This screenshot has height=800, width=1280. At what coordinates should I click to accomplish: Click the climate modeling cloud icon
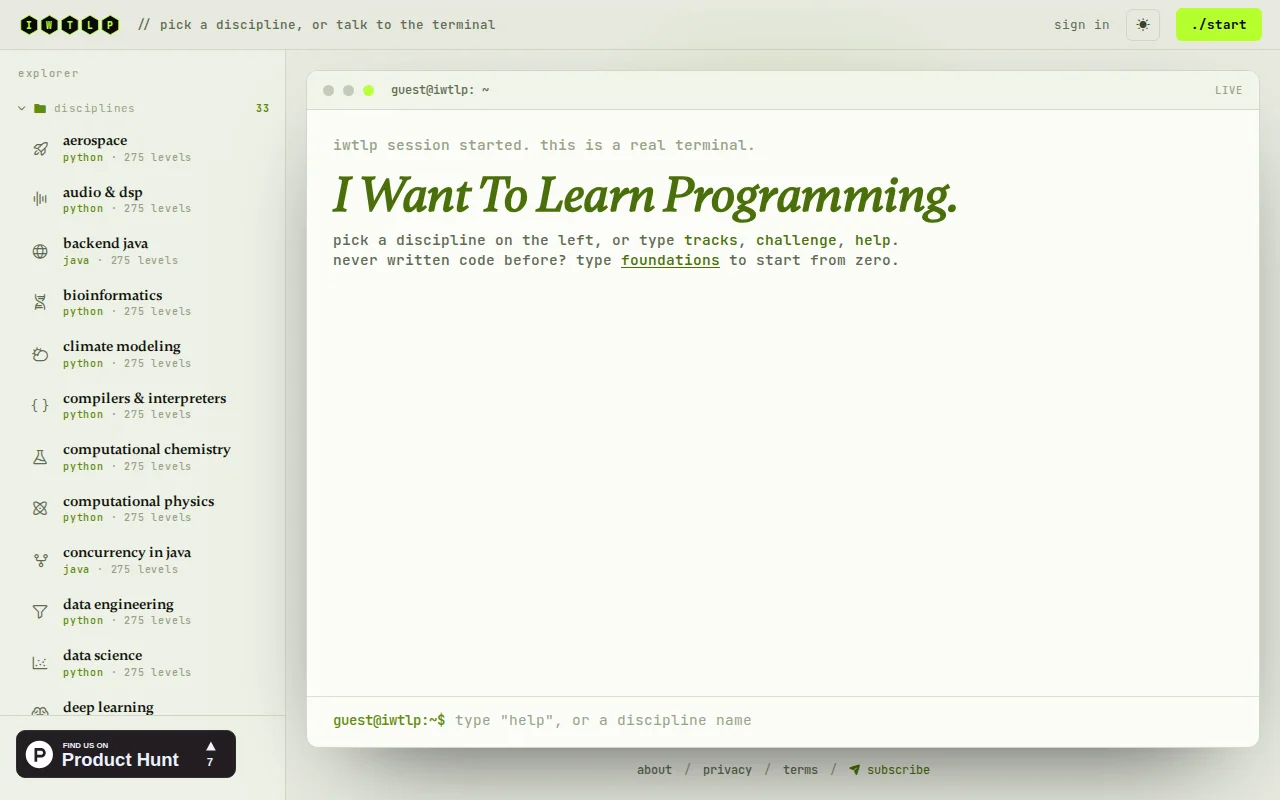[40, 354]
